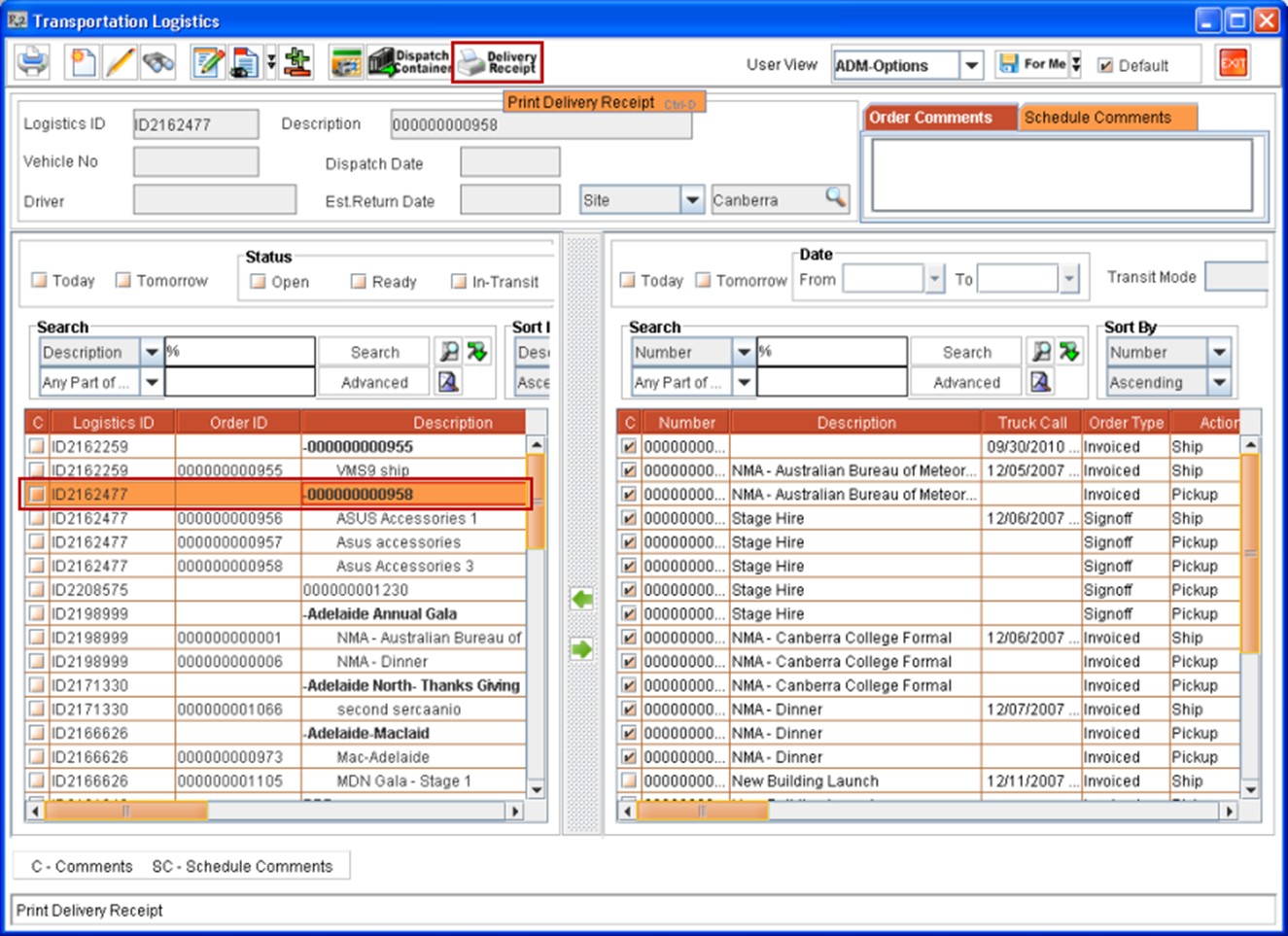Check the left panel Today checkbox
1288x936 pixels.
click(x=39, y=280)
